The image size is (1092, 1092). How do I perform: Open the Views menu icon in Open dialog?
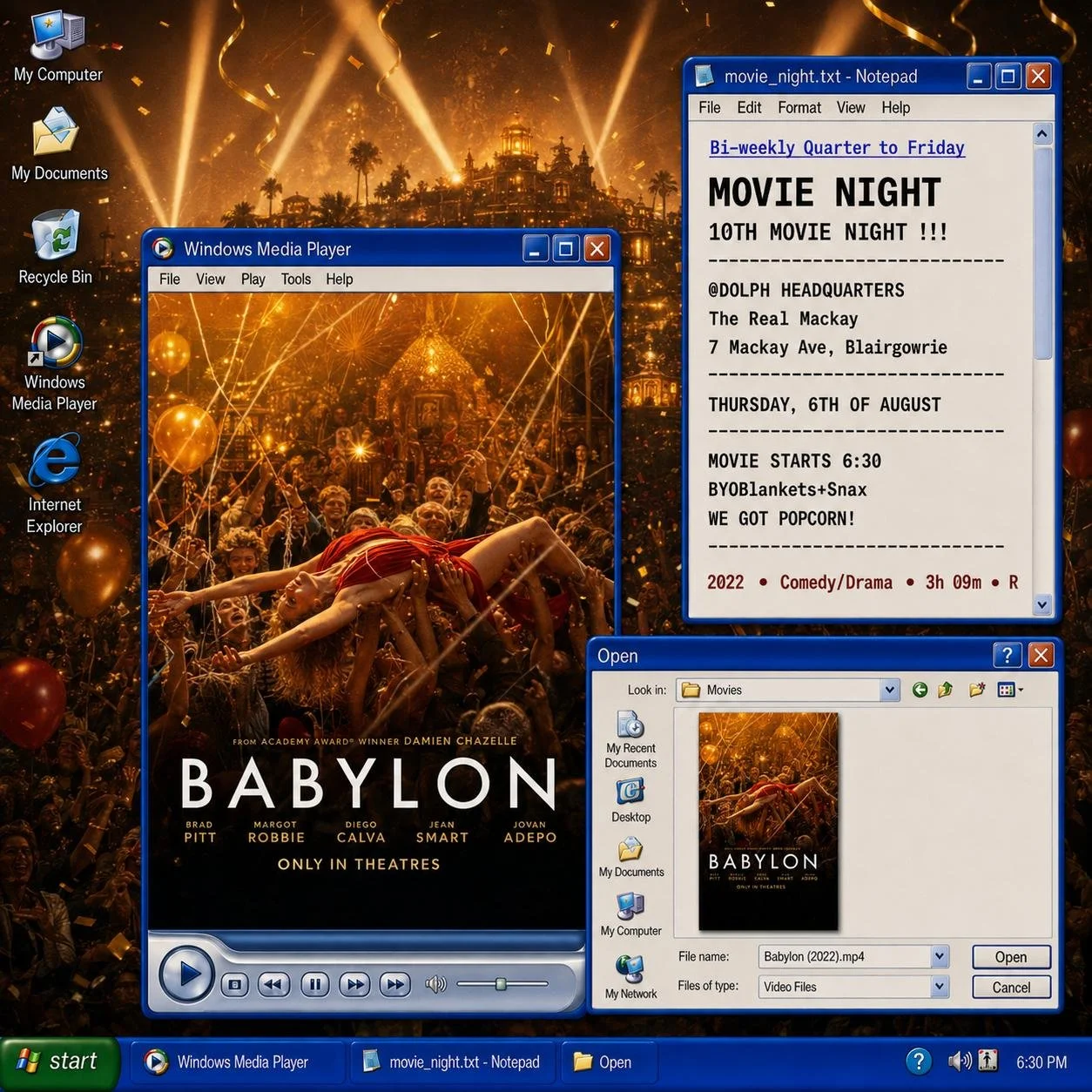pos(1010,690)
